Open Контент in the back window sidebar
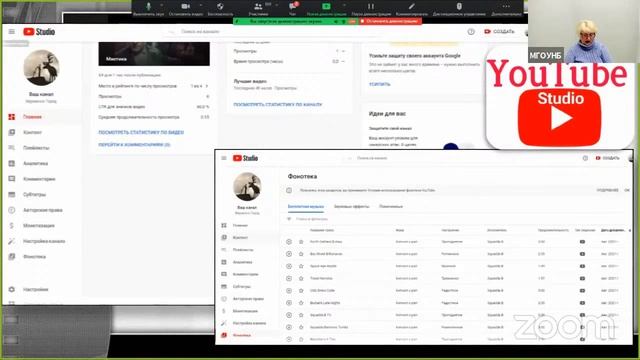The width and height of the screenshot is (640, 360). [x=33, y=132]
